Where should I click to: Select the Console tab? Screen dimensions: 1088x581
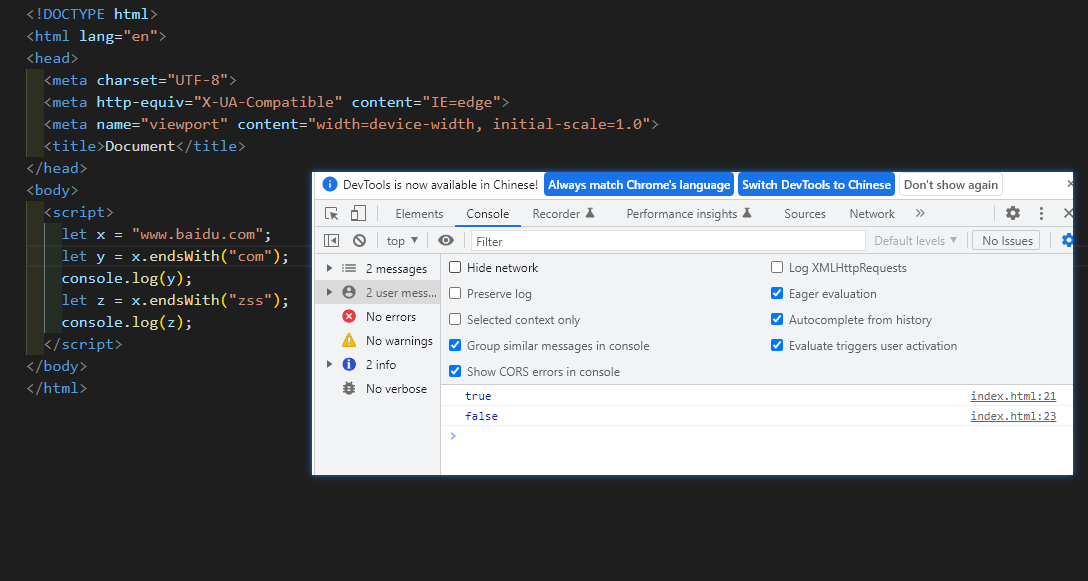[x=488, y=214]
